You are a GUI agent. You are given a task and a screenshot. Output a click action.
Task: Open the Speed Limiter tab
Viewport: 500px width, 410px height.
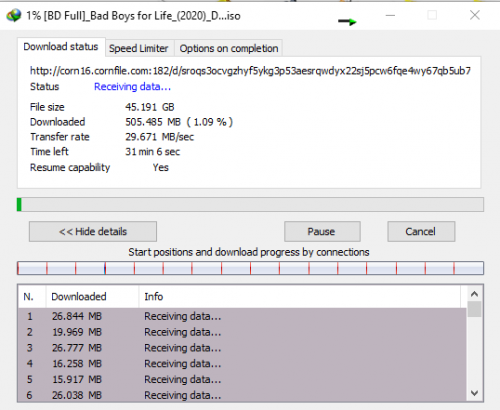point(139,48)
